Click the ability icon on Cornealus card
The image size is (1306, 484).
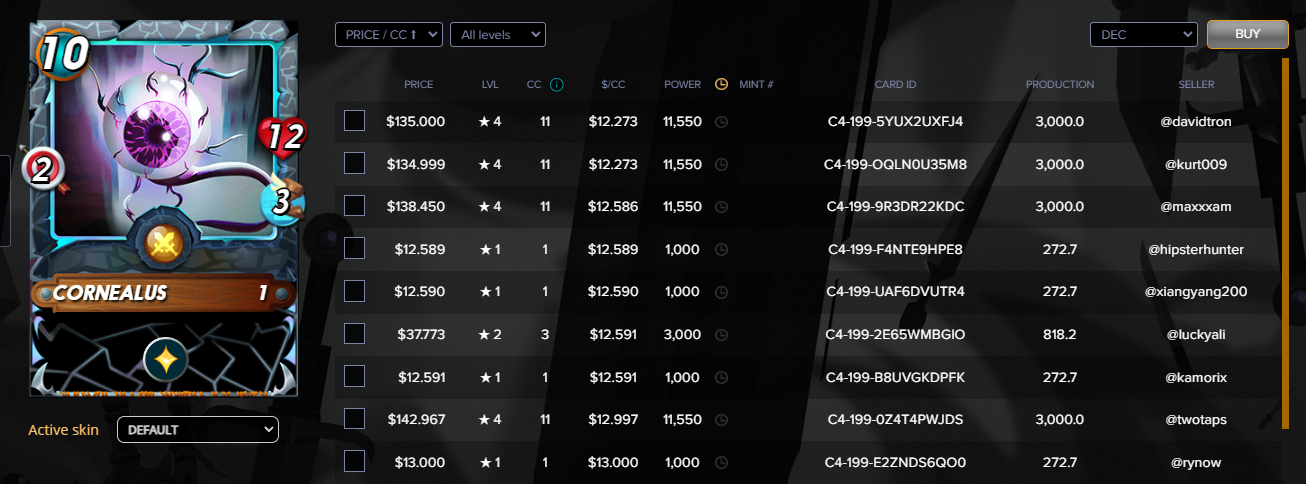(162, 242)
